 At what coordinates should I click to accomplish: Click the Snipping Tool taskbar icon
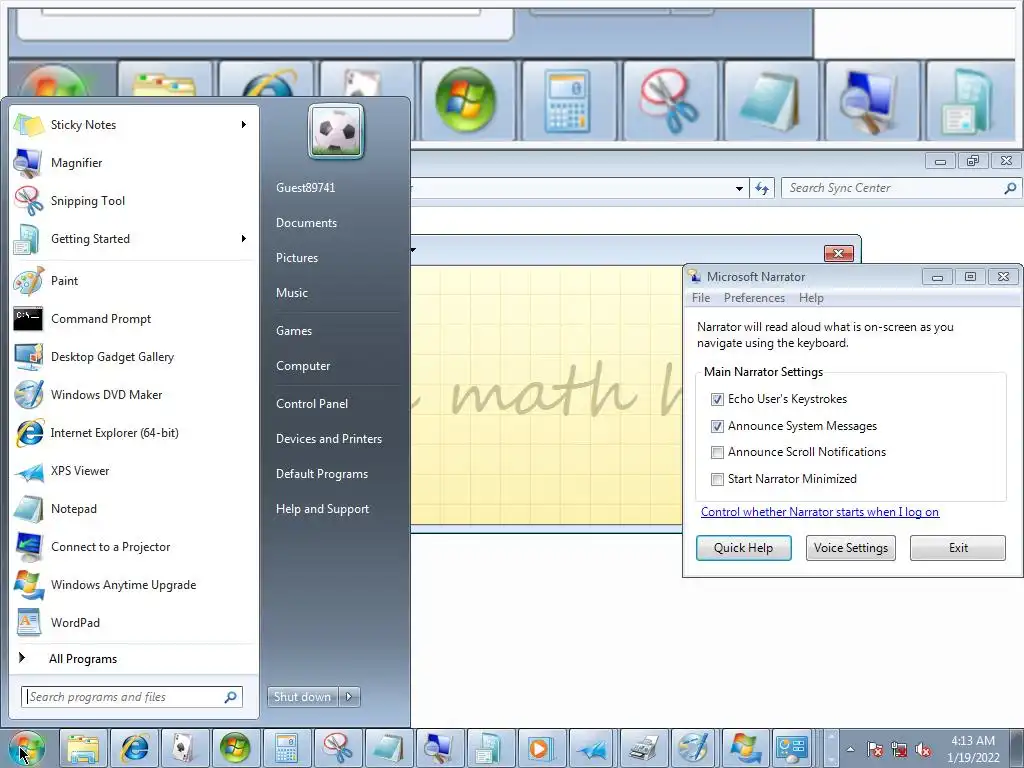(x=338, y=748)
